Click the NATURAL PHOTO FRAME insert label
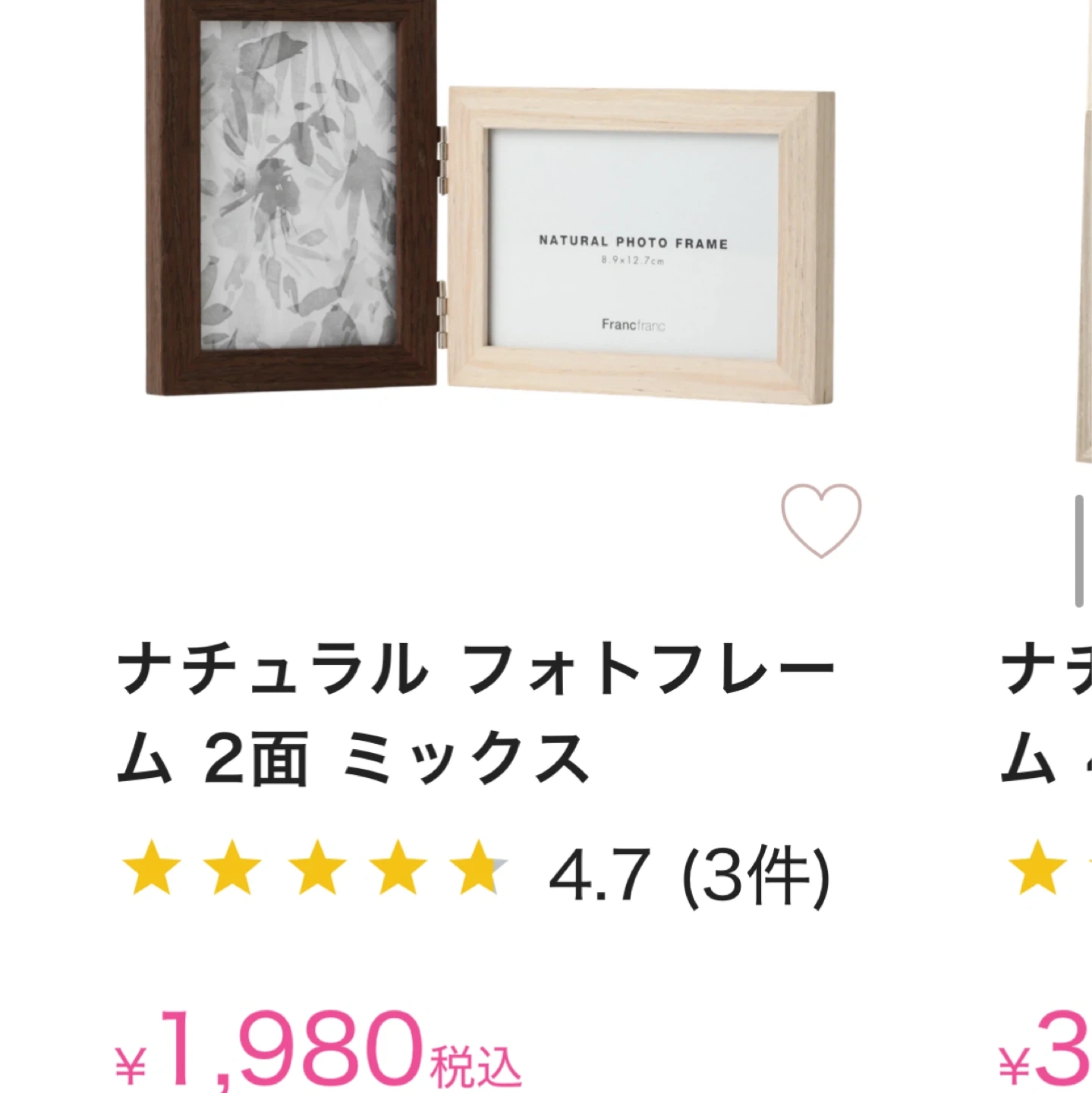Screen dimensions: 1092x1093 (x=634, y=243)
